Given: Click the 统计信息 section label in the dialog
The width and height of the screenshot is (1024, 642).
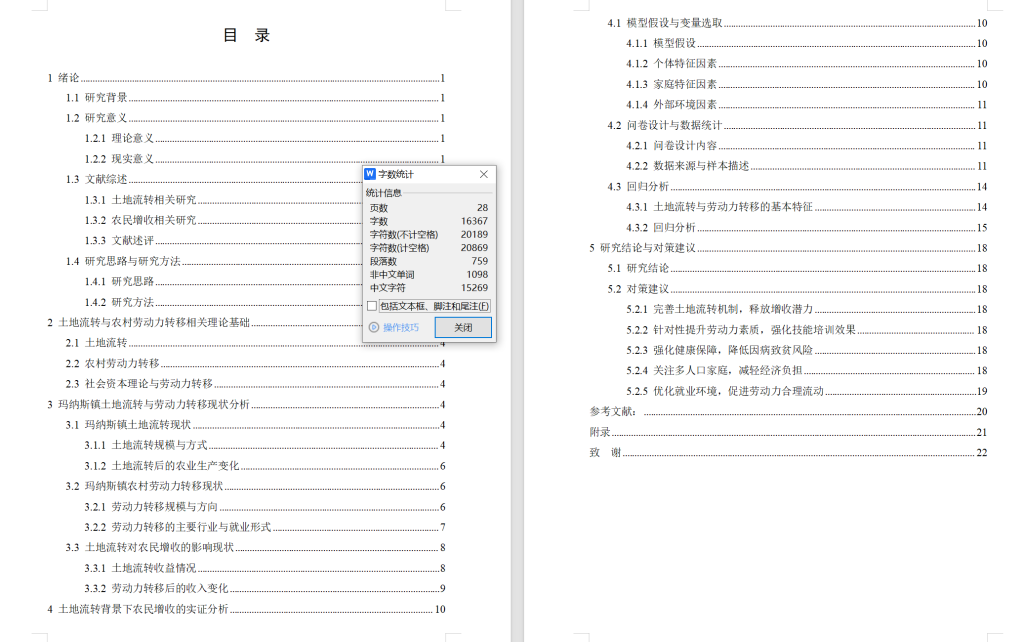Looking at the screenshot, I should (x=383, y=192).
